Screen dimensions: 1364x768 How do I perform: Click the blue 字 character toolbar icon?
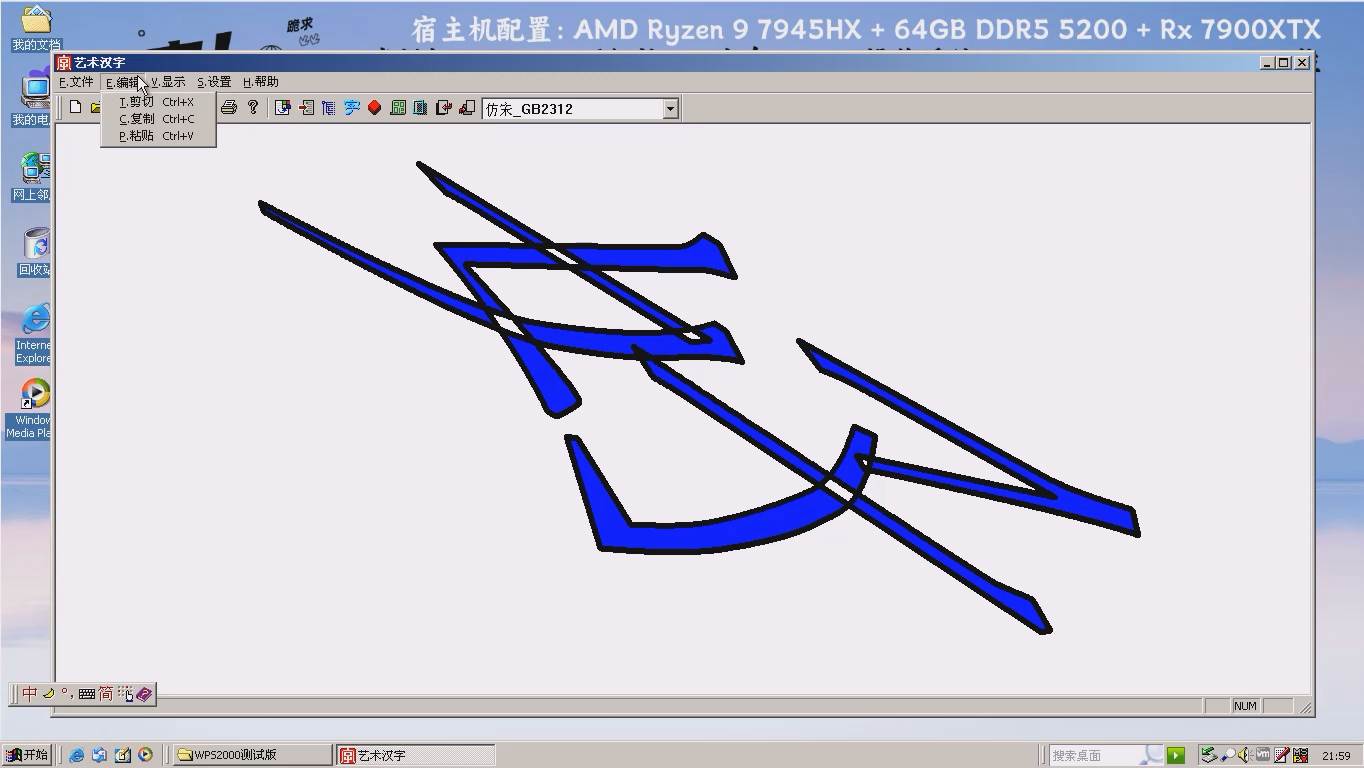point(352,107)
